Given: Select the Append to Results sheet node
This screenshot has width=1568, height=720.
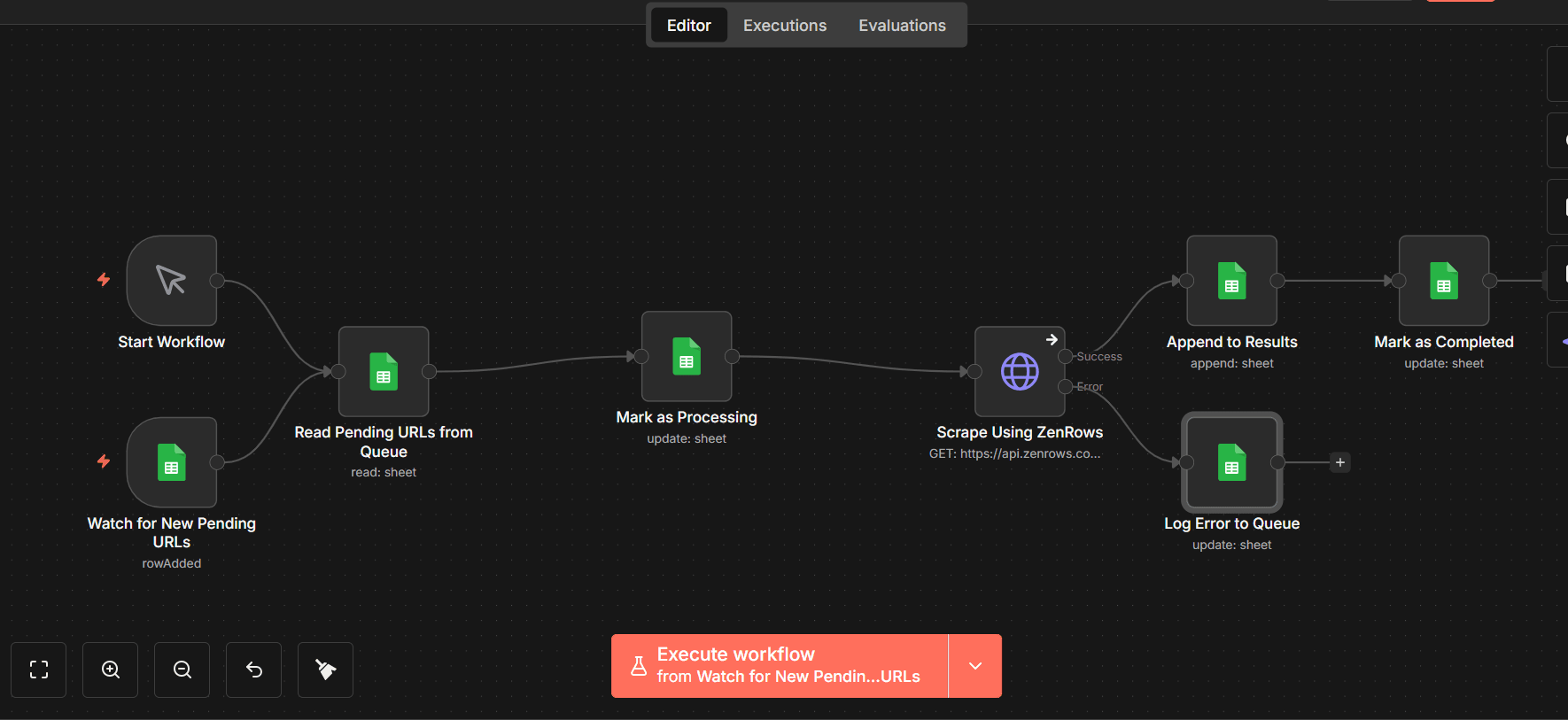Looking at the screenshot, I should [1232, 281].
